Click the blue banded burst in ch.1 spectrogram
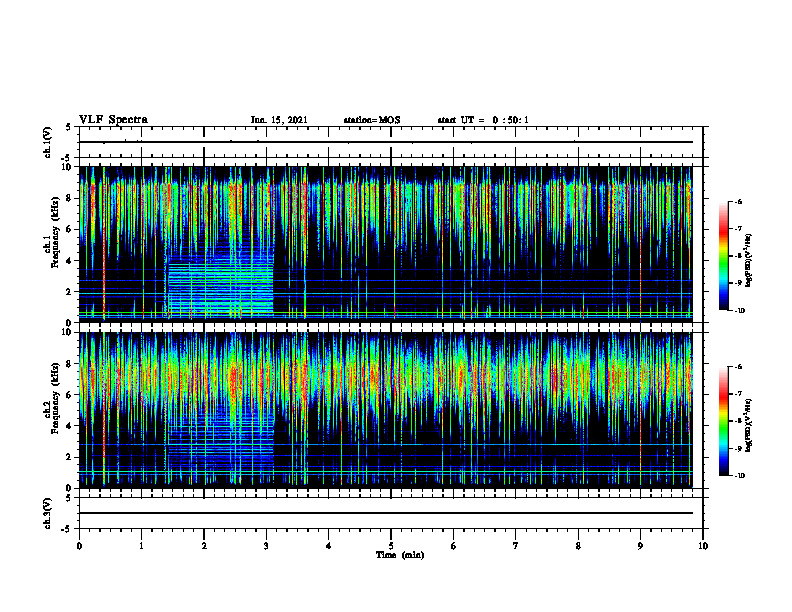 [220, 288]
